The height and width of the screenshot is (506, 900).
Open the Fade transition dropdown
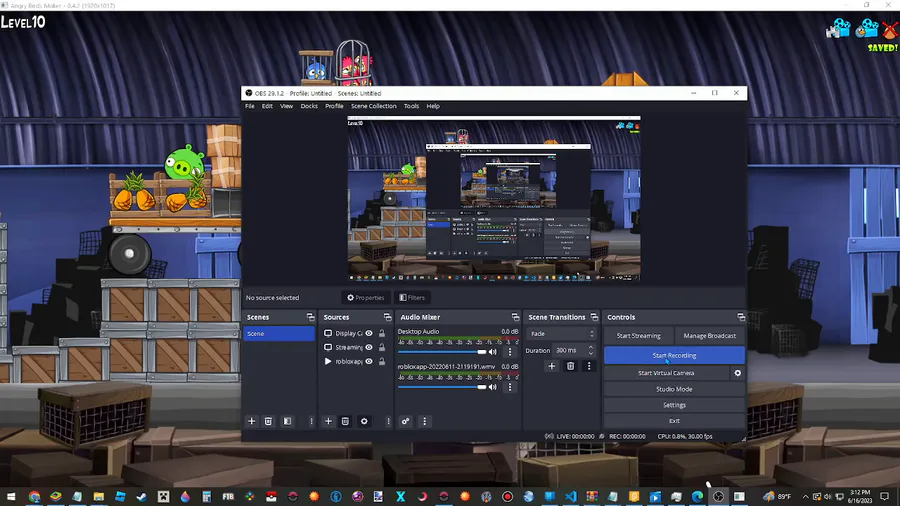coord(562,333)
